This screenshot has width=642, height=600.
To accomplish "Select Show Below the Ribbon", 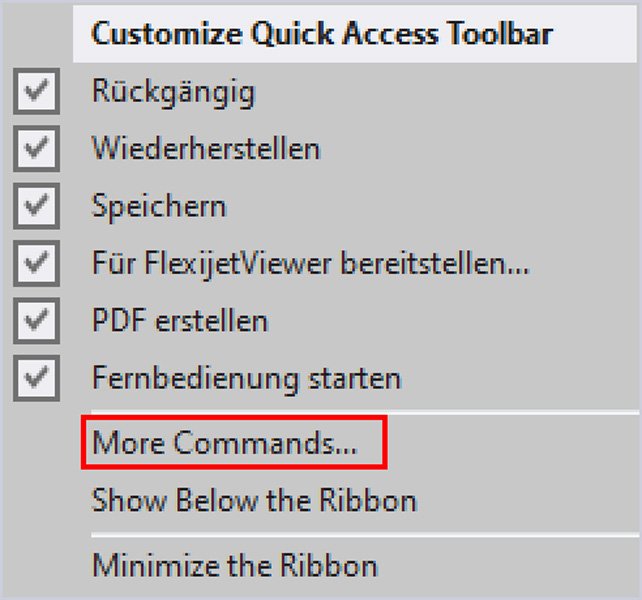I will coord(254,500).
